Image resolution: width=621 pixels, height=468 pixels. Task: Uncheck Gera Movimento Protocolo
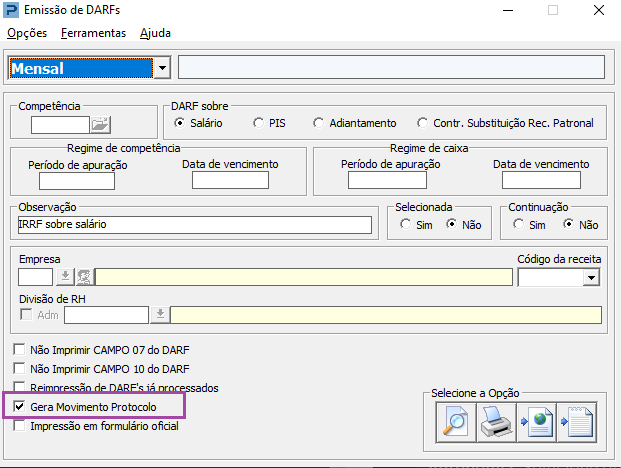19,408
